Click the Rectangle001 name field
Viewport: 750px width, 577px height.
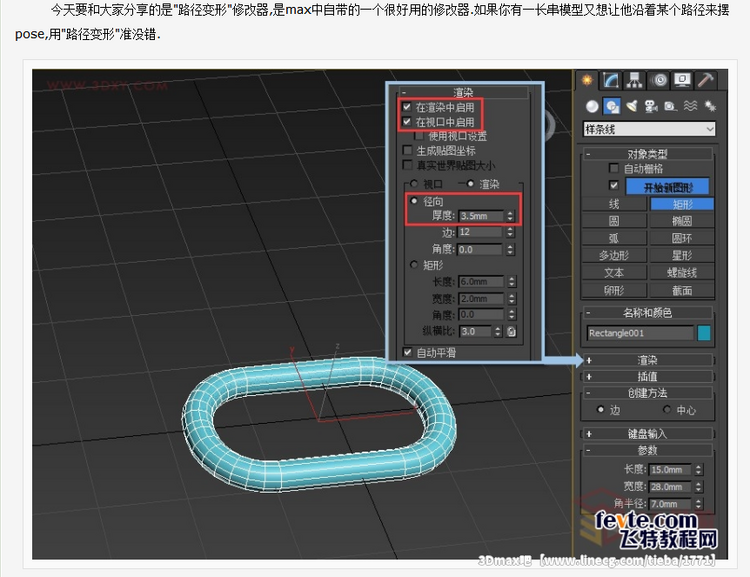(640, 333)
